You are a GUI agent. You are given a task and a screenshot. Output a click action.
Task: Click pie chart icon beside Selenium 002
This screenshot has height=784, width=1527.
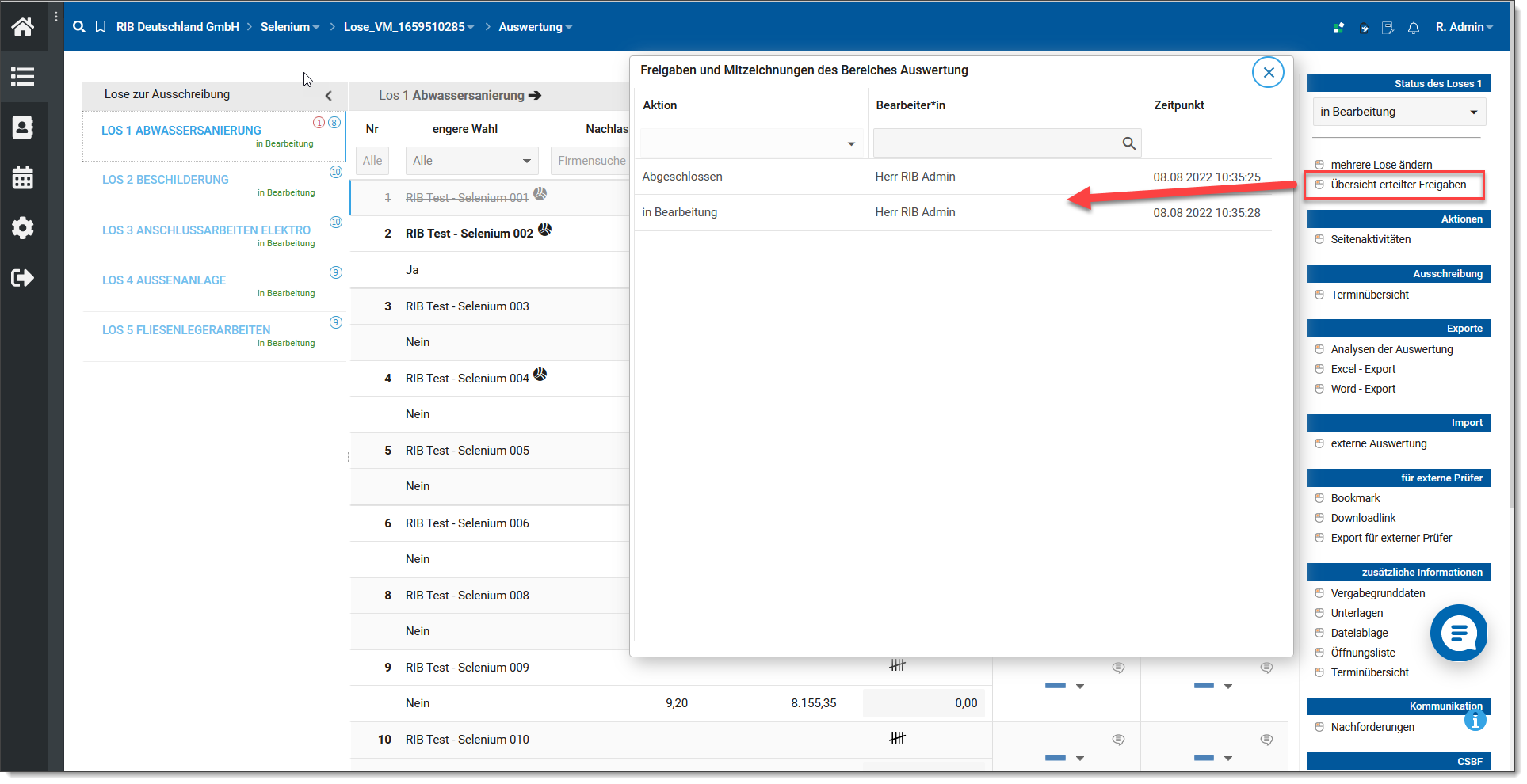545,230
